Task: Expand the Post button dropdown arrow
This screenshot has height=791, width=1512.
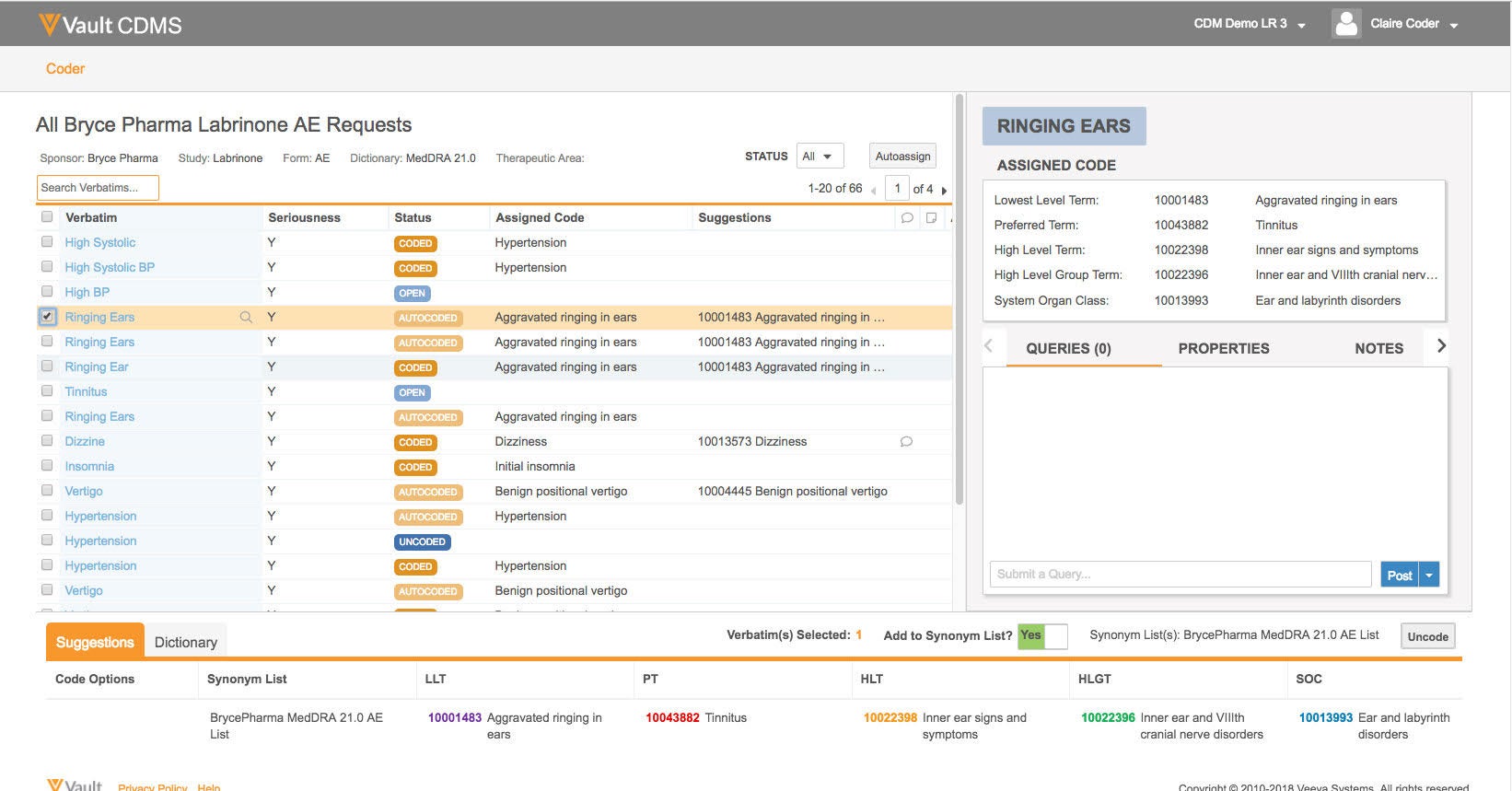Action: tap(1429, 575)
